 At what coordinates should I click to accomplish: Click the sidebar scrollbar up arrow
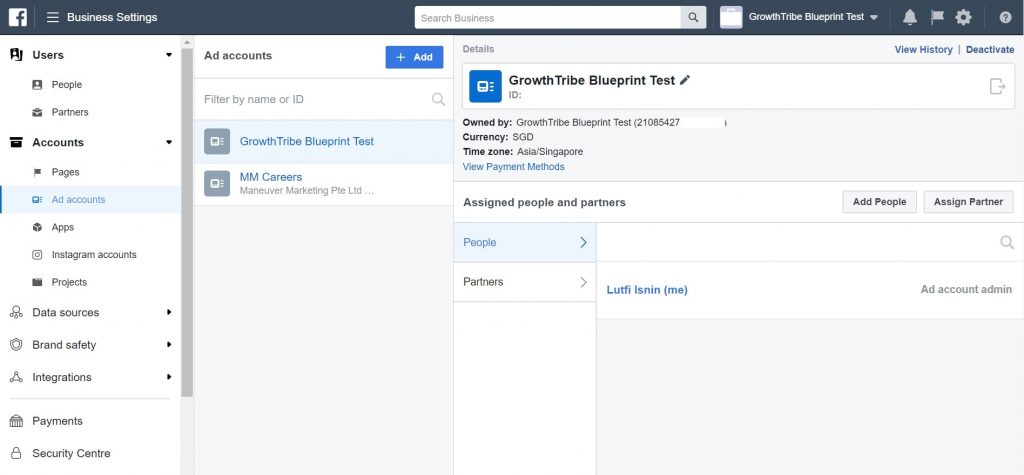pyautogui.click(x=187, y=42)
